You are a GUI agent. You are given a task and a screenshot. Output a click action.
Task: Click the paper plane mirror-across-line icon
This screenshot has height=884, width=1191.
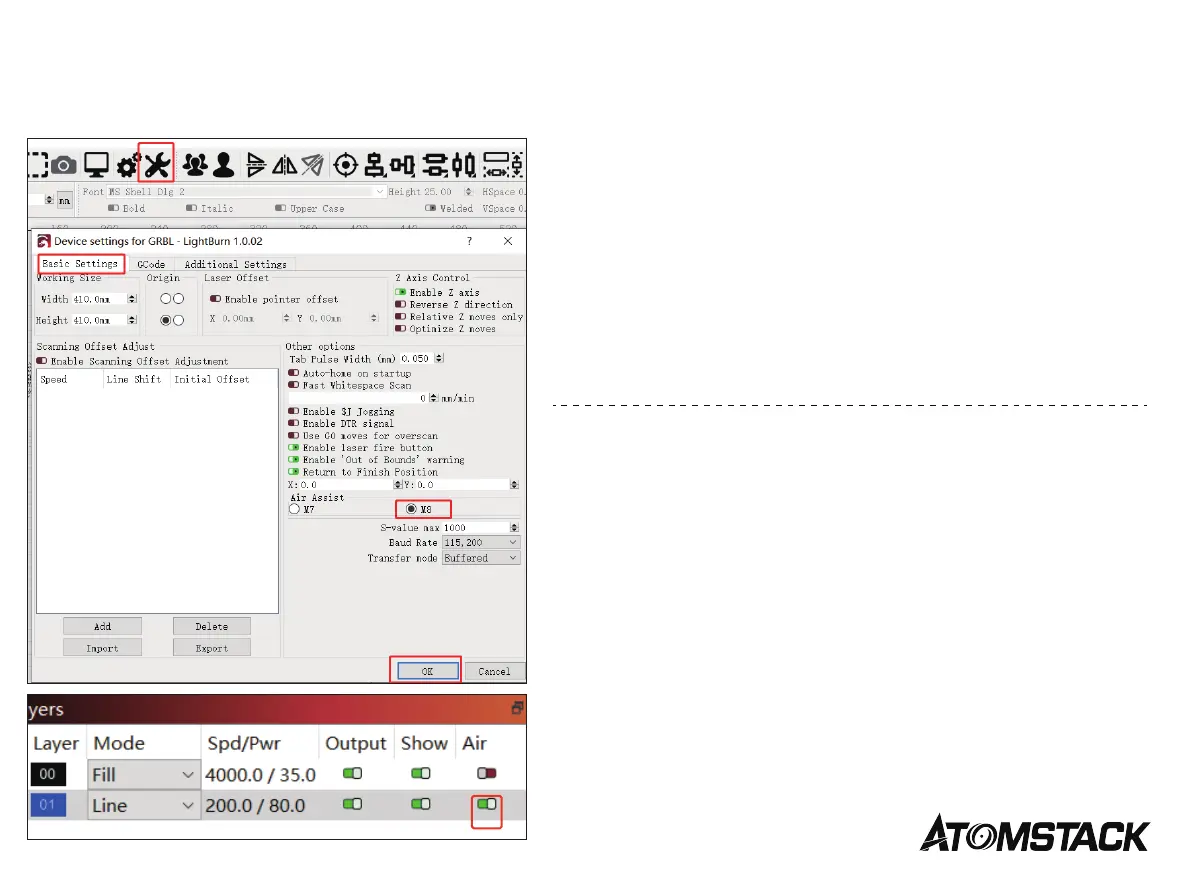coord(312,164)
